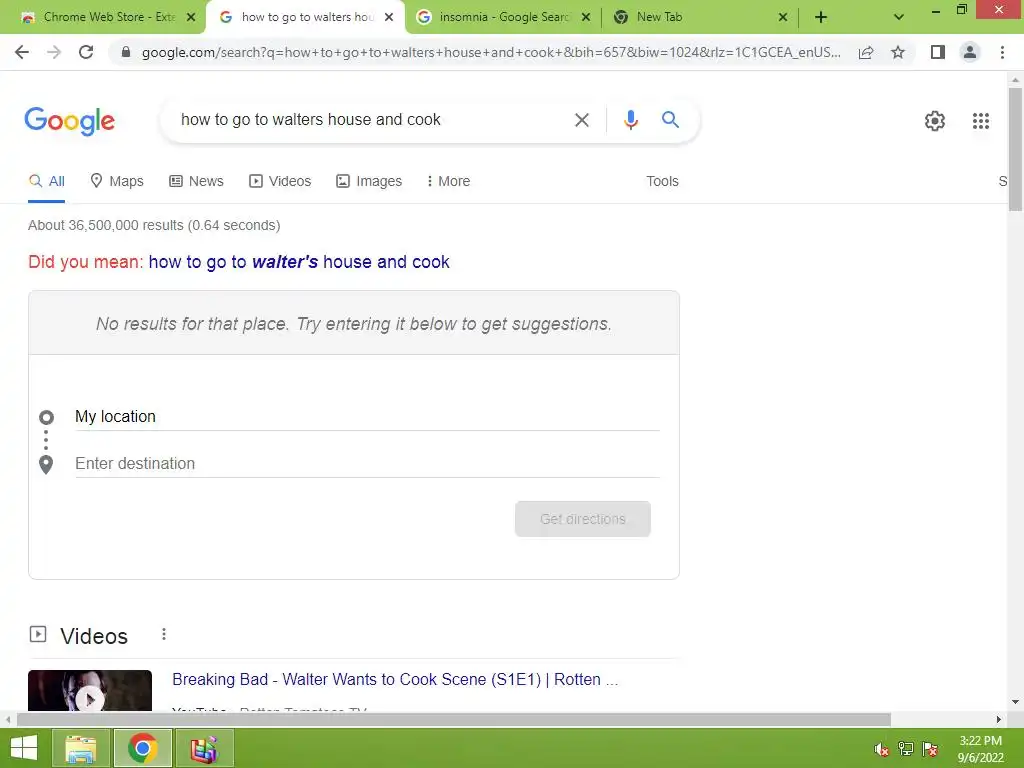Open the Chrome profile avatar

[x=970, y=52]
